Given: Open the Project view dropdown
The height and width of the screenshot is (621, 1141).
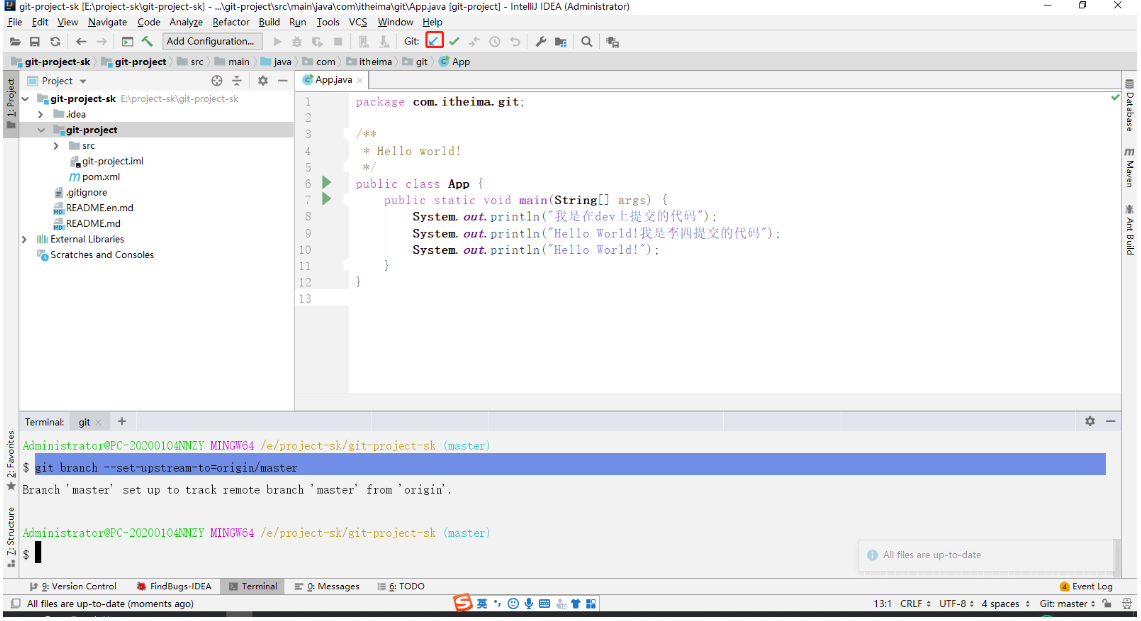Looking at the screenshot, I should [x=57, y=81].
